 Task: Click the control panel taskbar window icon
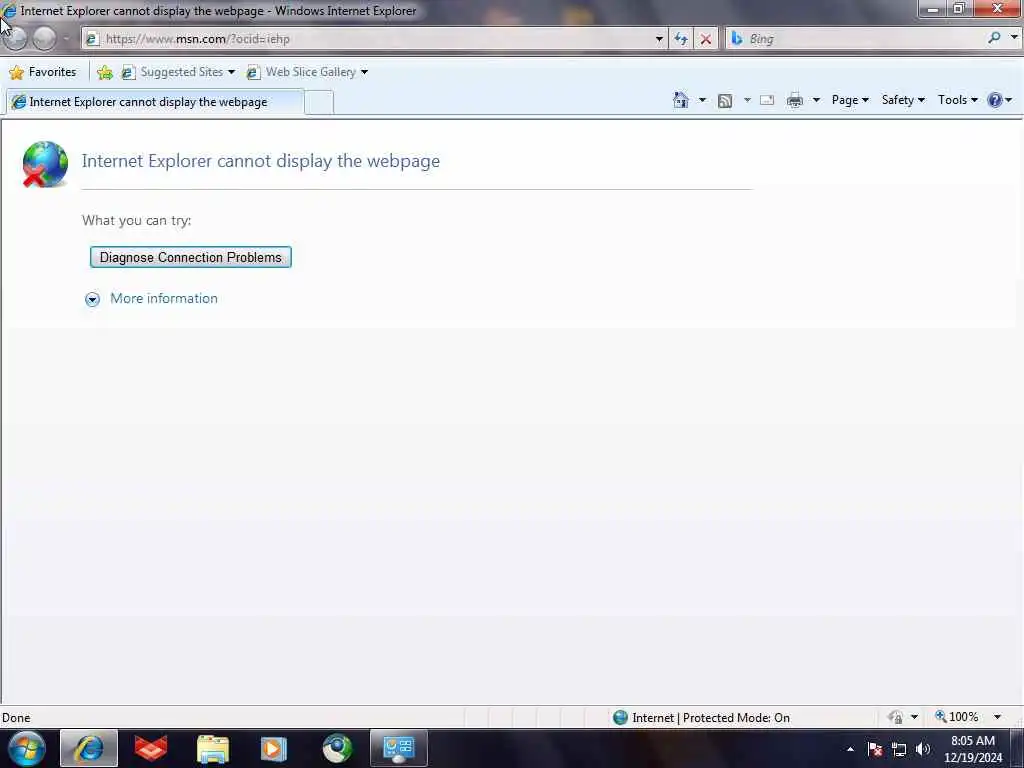pos(399,748)
